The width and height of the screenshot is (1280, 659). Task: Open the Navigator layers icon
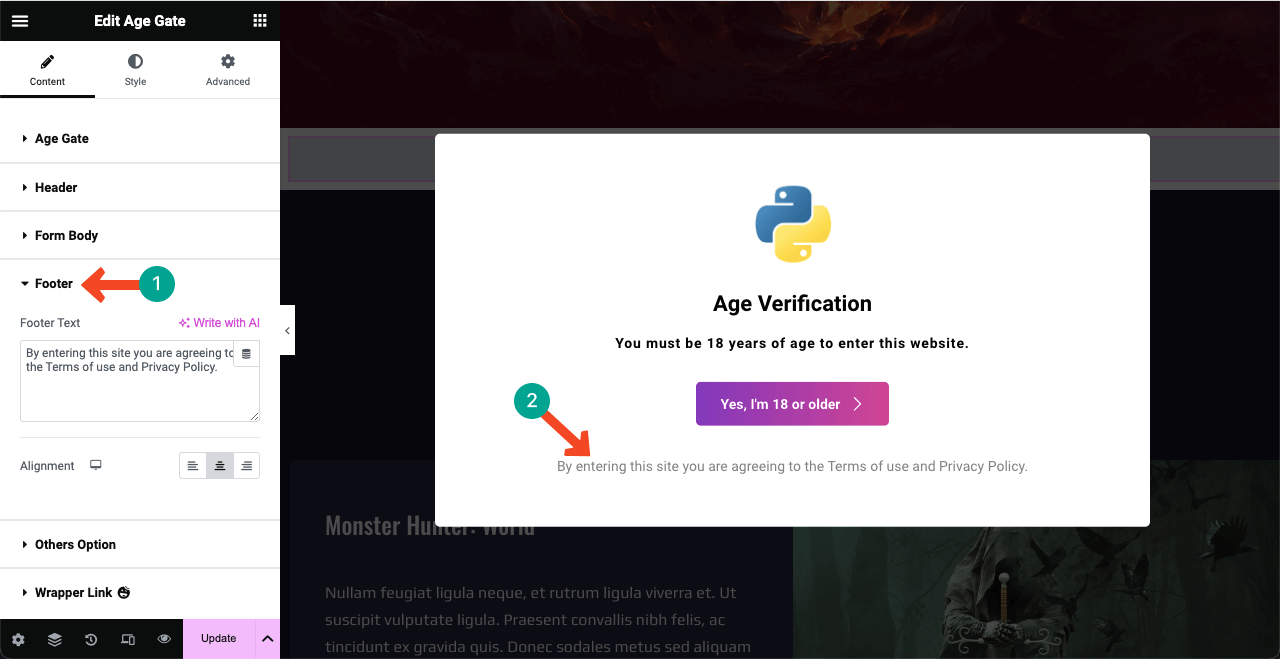tap(54, 638)
